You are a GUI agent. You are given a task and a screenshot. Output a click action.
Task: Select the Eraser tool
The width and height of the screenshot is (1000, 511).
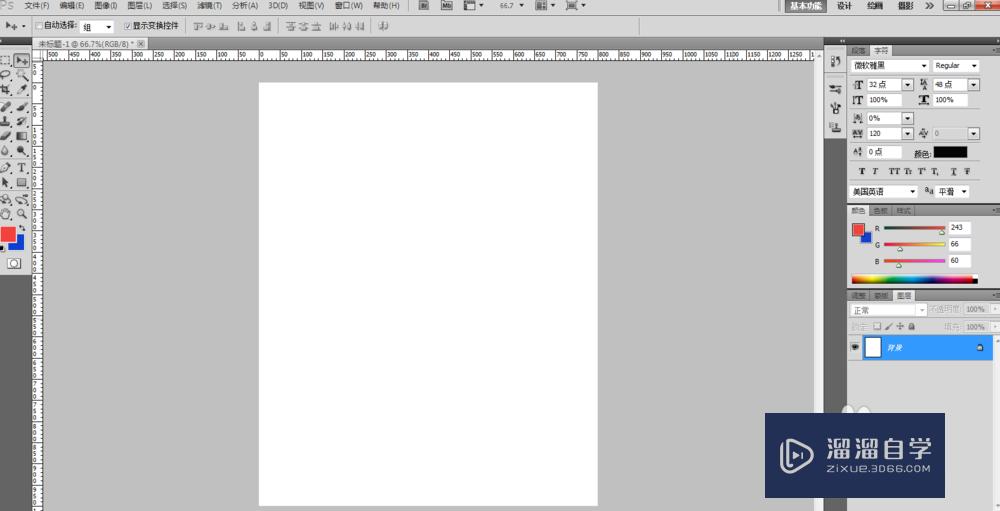(6, 136)
